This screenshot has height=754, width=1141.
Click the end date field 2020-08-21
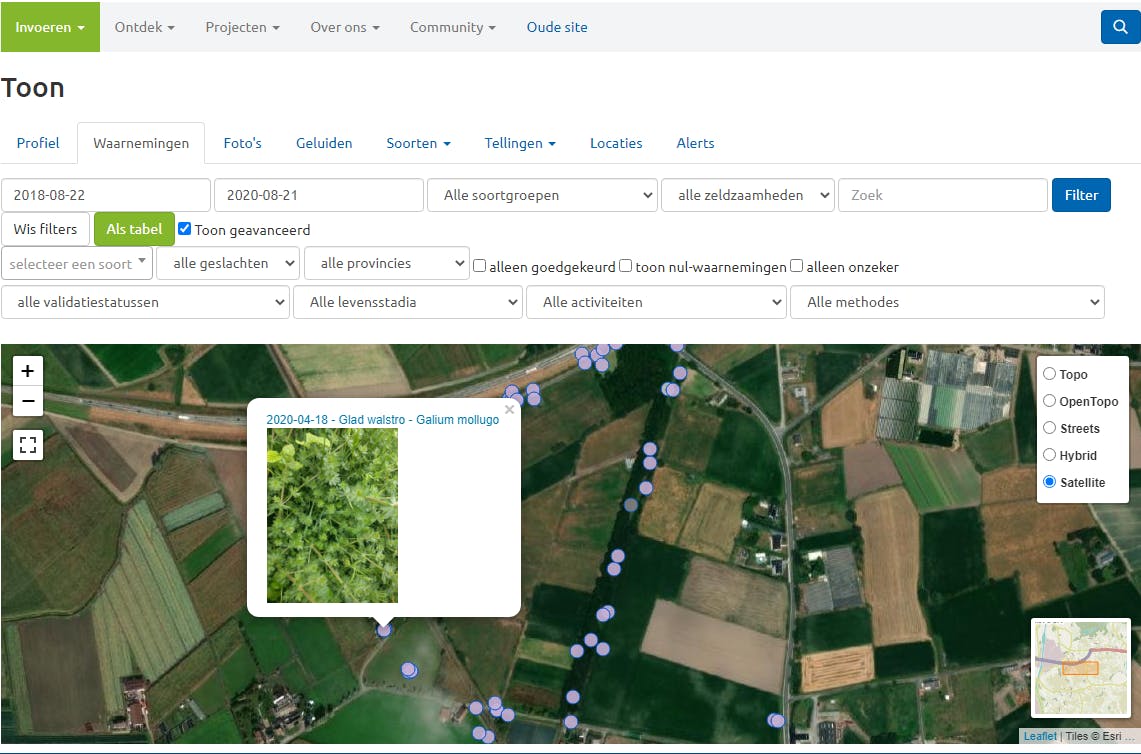point(319,195)
